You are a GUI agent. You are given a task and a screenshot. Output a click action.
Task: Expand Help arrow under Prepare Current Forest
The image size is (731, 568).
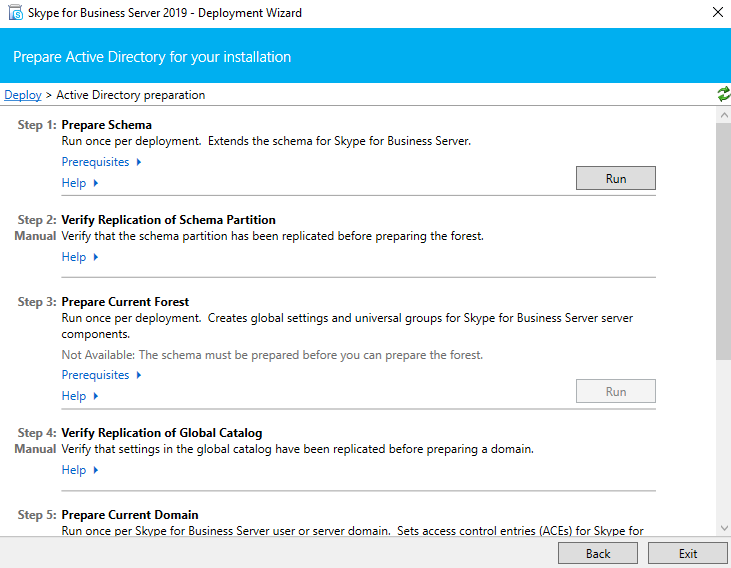[96, 396]
